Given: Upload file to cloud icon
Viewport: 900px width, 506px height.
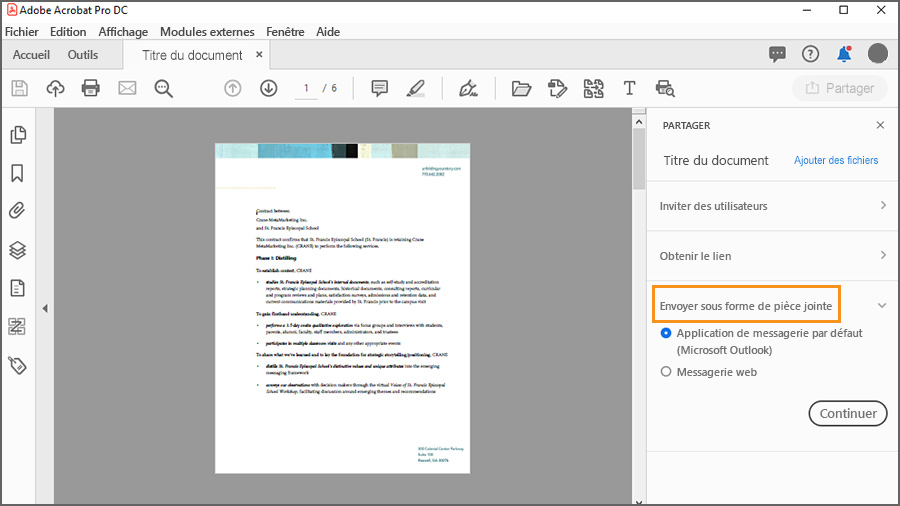Looking at the screenshot, I should click(x=55, y=88).
